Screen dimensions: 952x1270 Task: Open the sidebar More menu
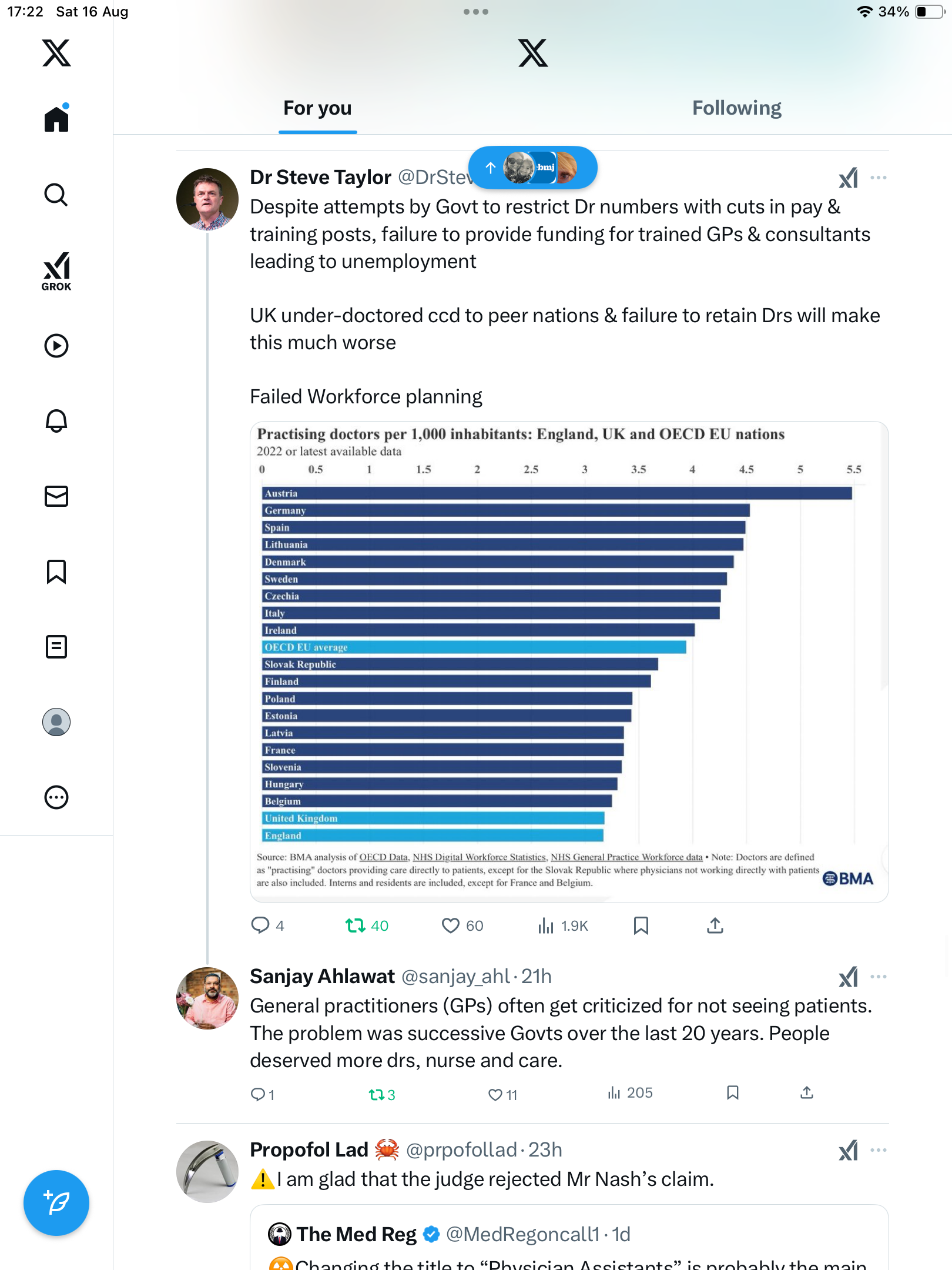pyautogui.click(x=56, y=797)
